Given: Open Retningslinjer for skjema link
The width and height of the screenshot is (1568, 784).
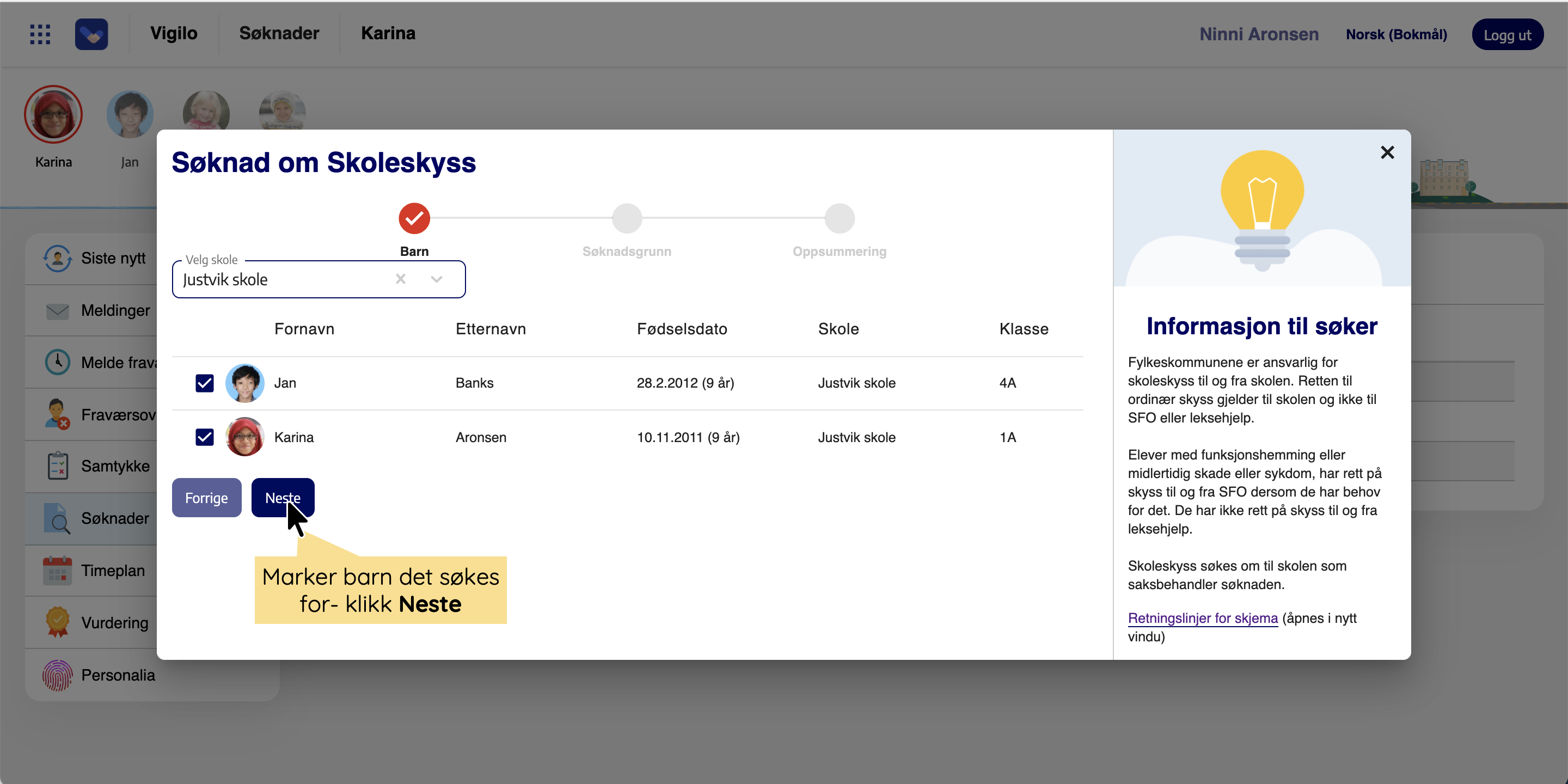Looking at the screenshot, I should tap(1202, 618).
